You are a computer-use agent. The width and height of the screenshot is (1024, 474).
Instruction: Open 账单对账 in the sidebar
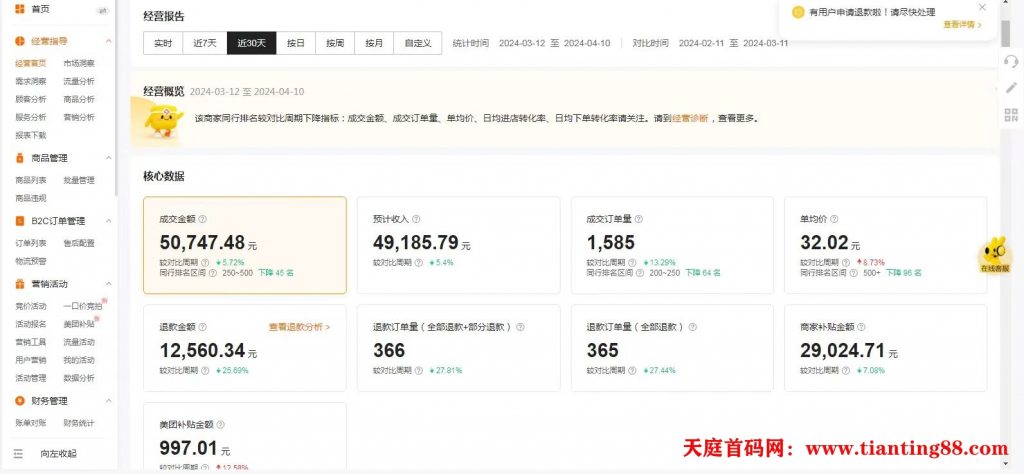point(31,423)
